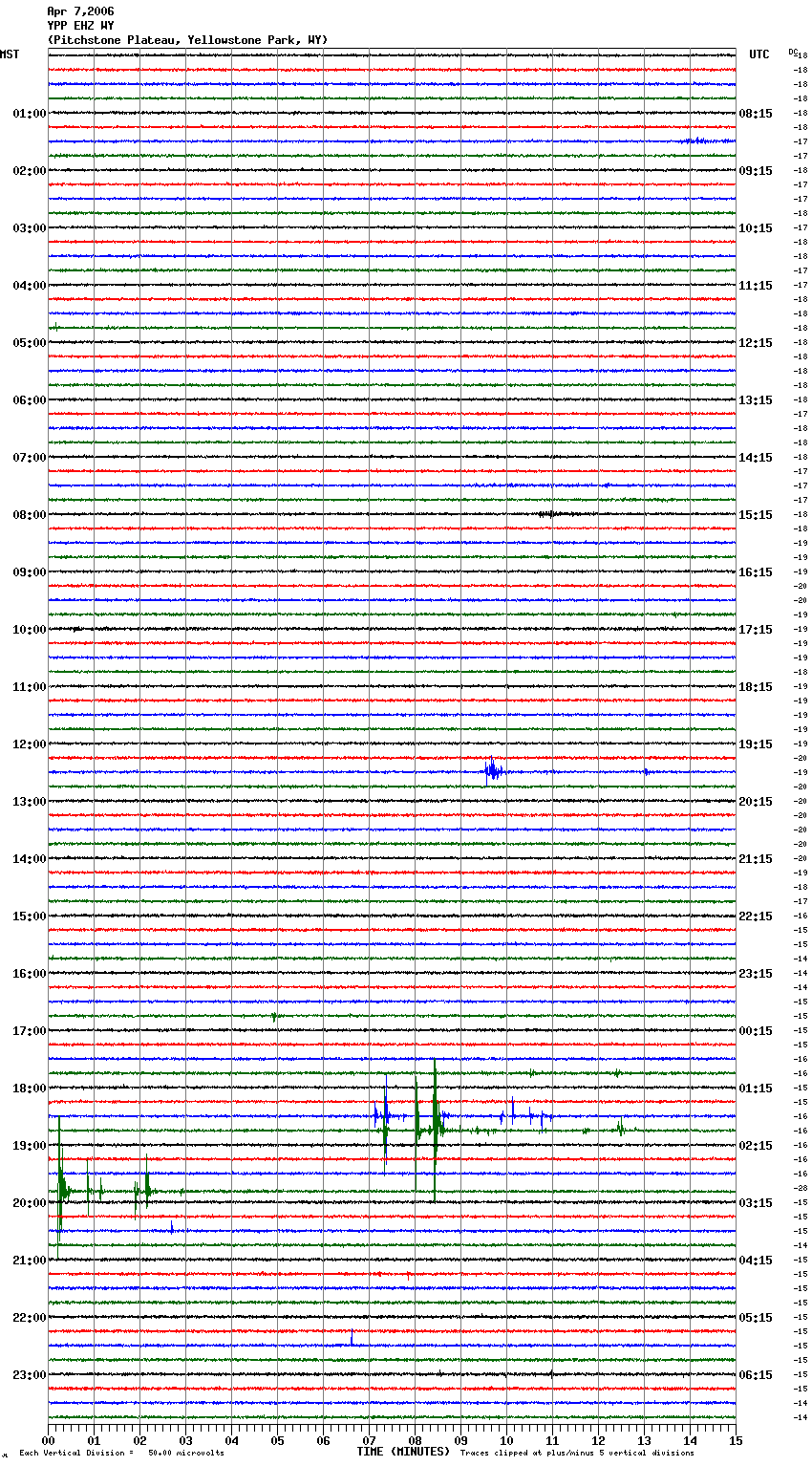Click the 02:15 UTC time label
Screen dimensions: 812x1466
click(756, 1146)
